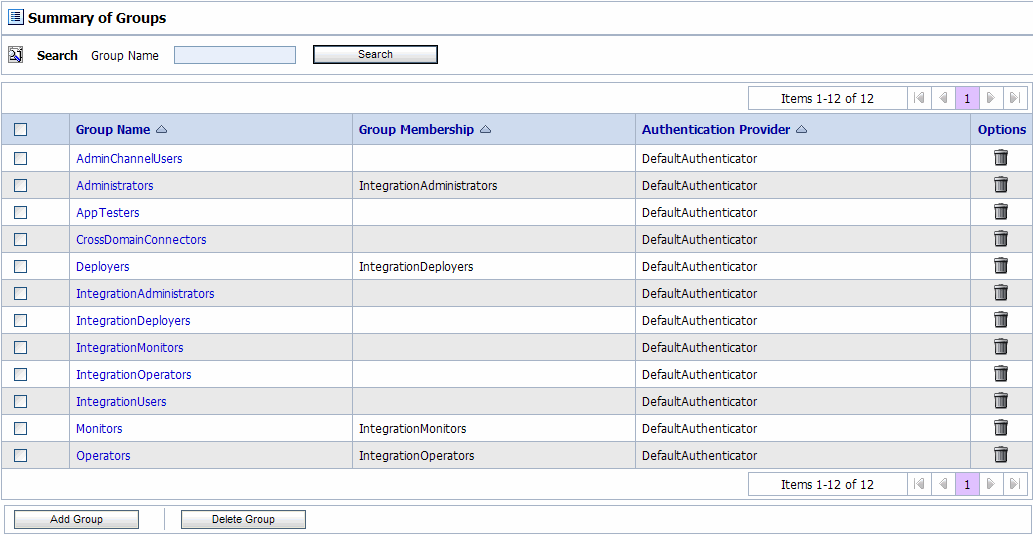1033x535 pixels.
Task: Tick the AppTesters checkbox
Action: [20, 212]
